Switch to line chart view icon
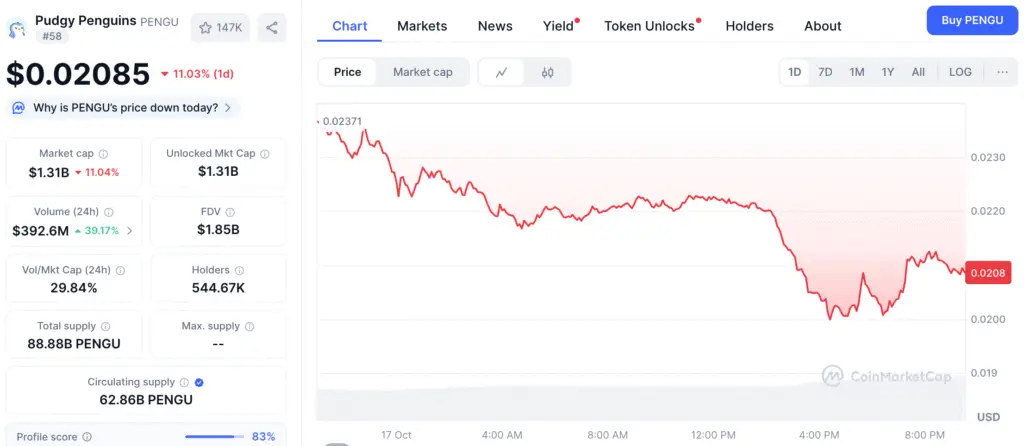1024x446 pixels. (501, 72)
